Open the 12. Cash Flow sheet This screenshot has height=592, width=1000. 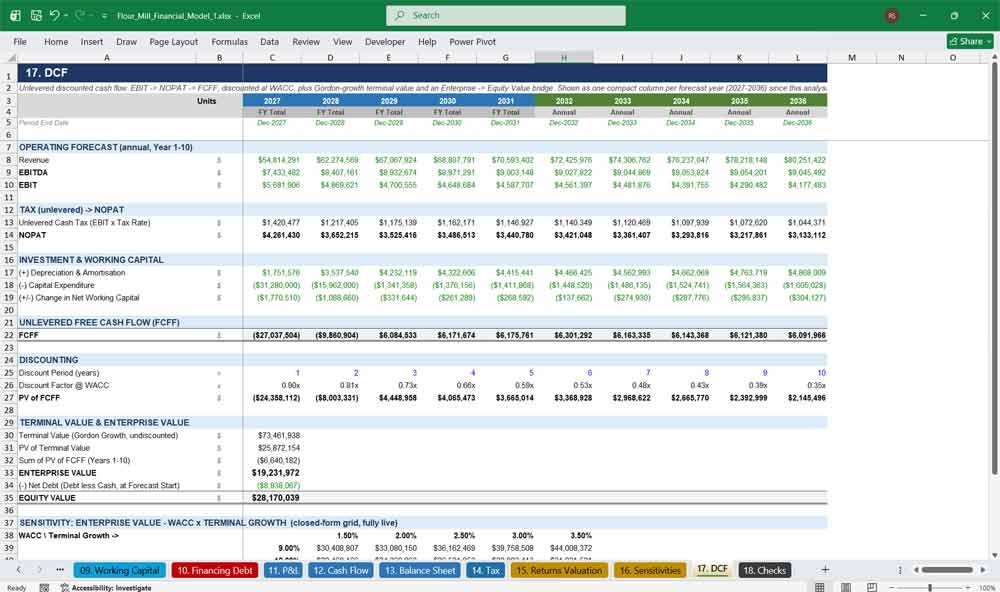[x=341, y=570]
